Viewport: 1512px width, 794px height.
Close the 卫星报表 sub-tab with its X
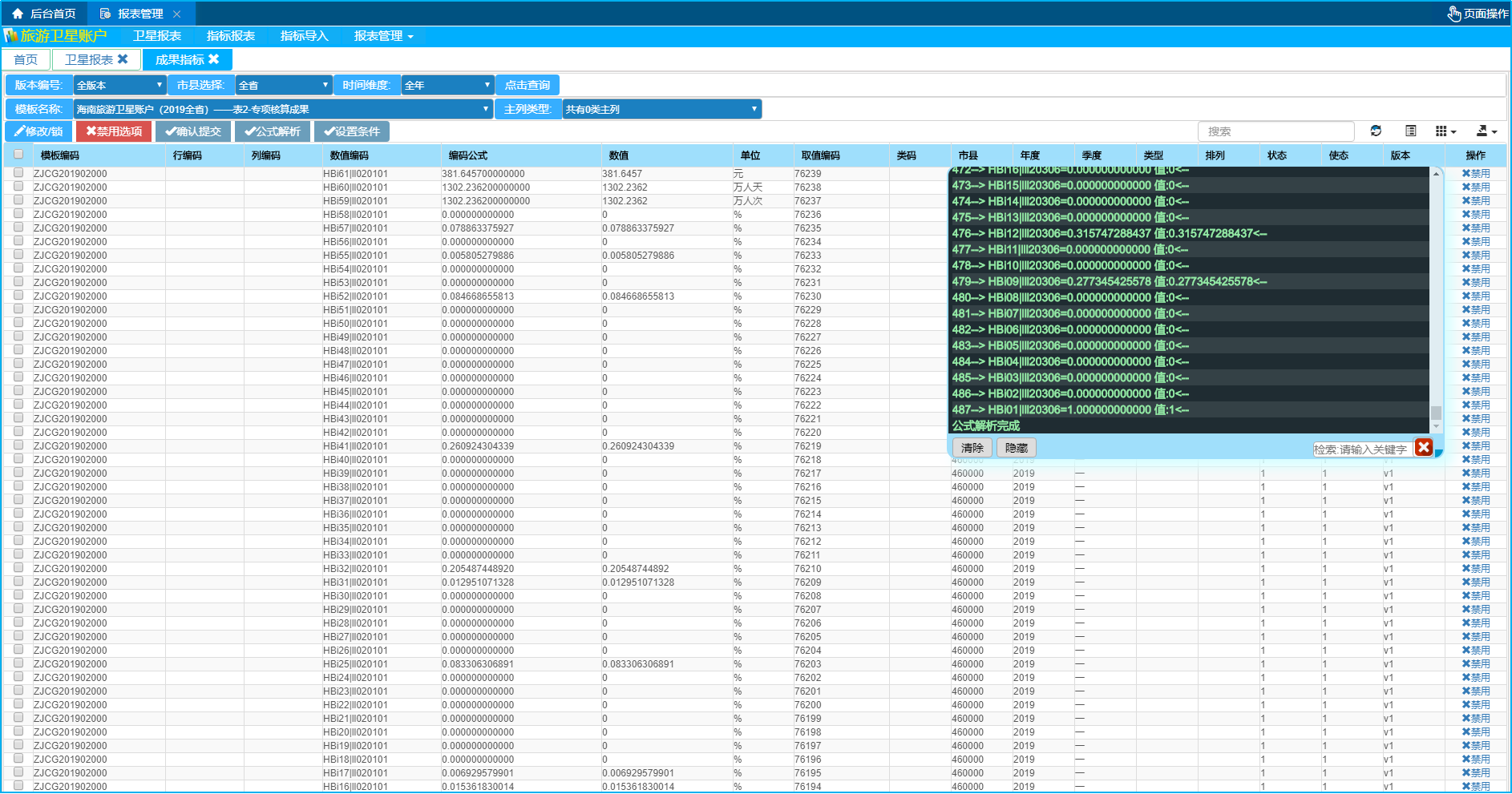pos(123,59)
